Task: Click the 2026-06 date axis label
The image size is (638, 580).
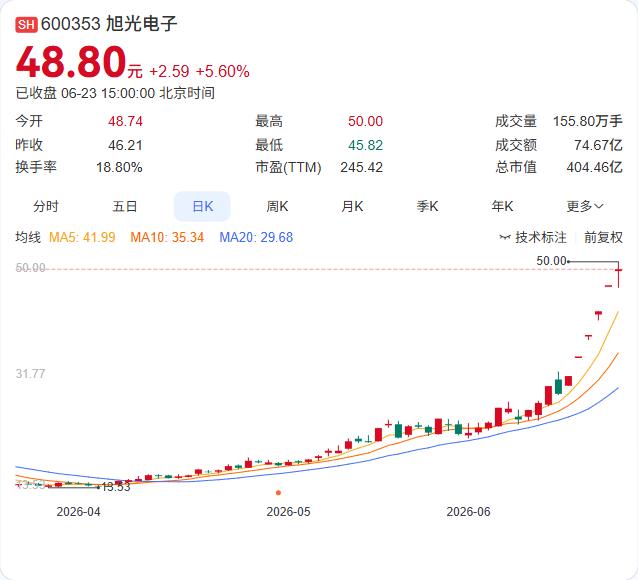Action: (x=468, y=512)
